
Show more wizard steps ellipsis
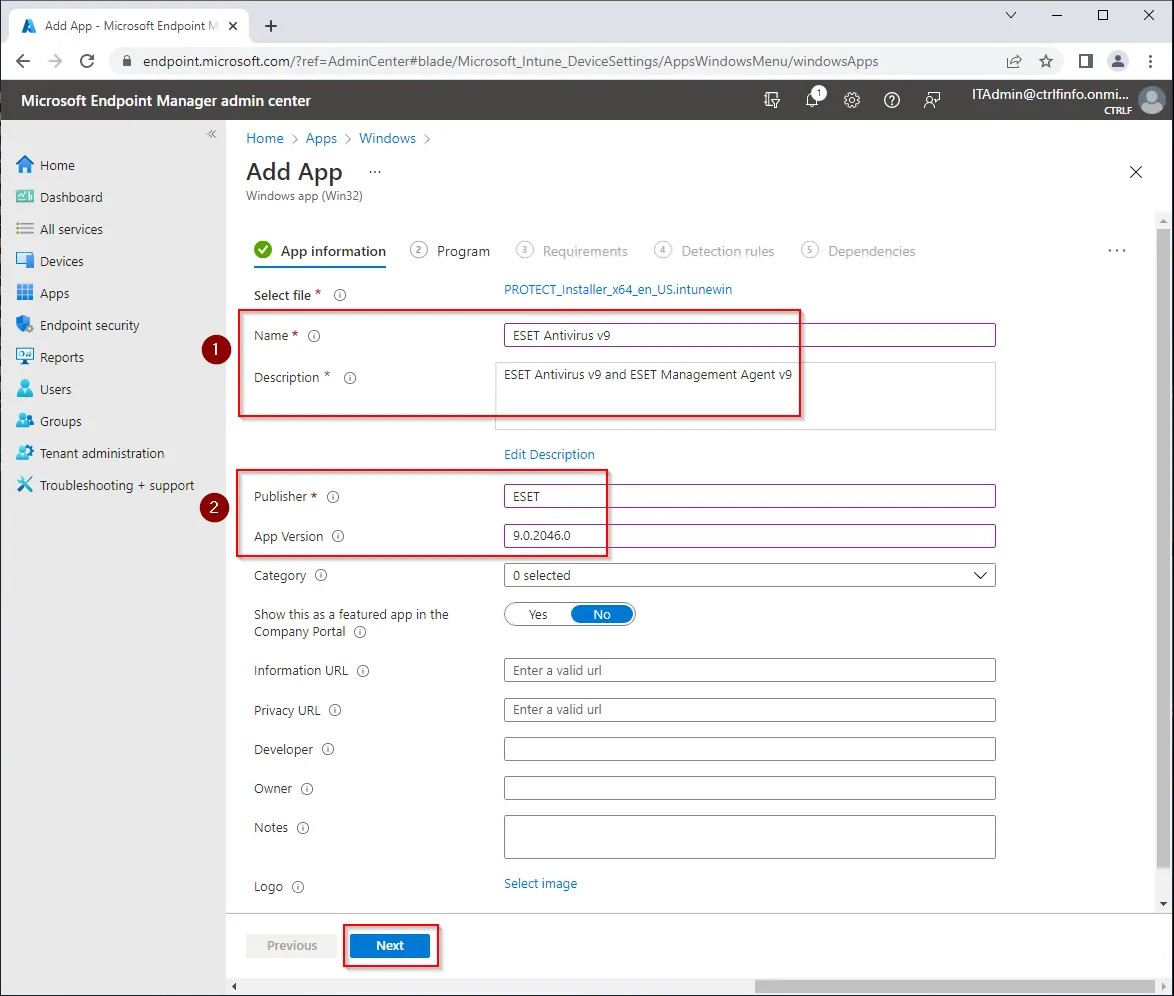[1116, 251]
